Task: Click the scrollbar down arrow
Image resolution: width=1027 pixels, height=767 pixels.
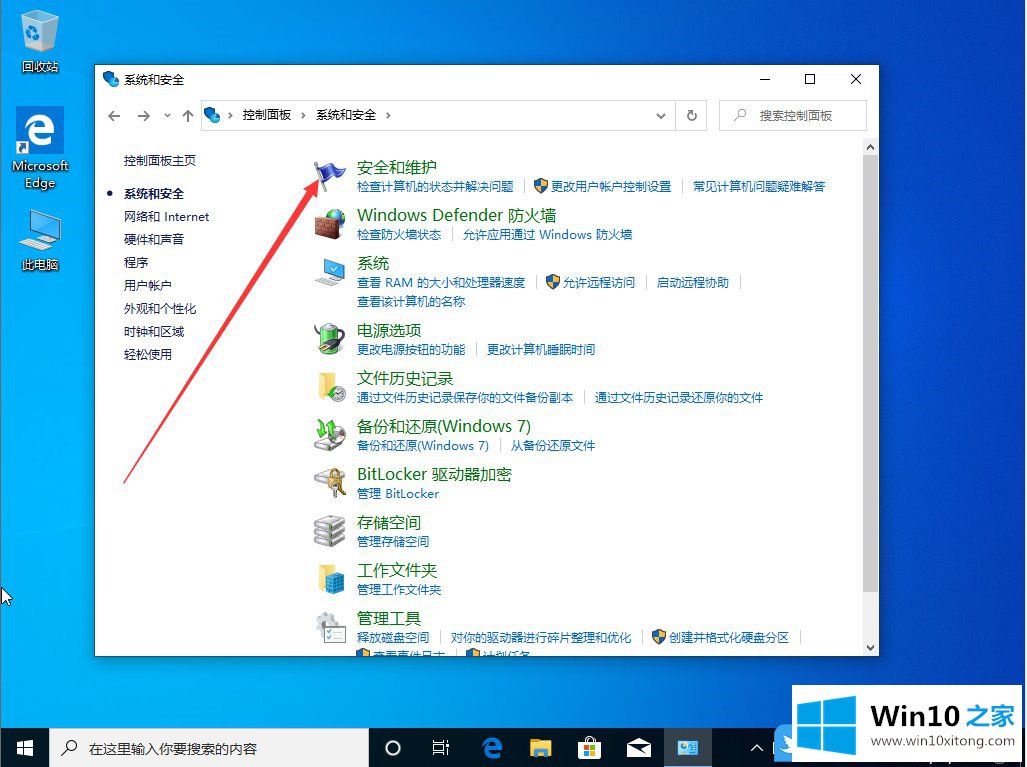Action: click(x=870, y=647)
